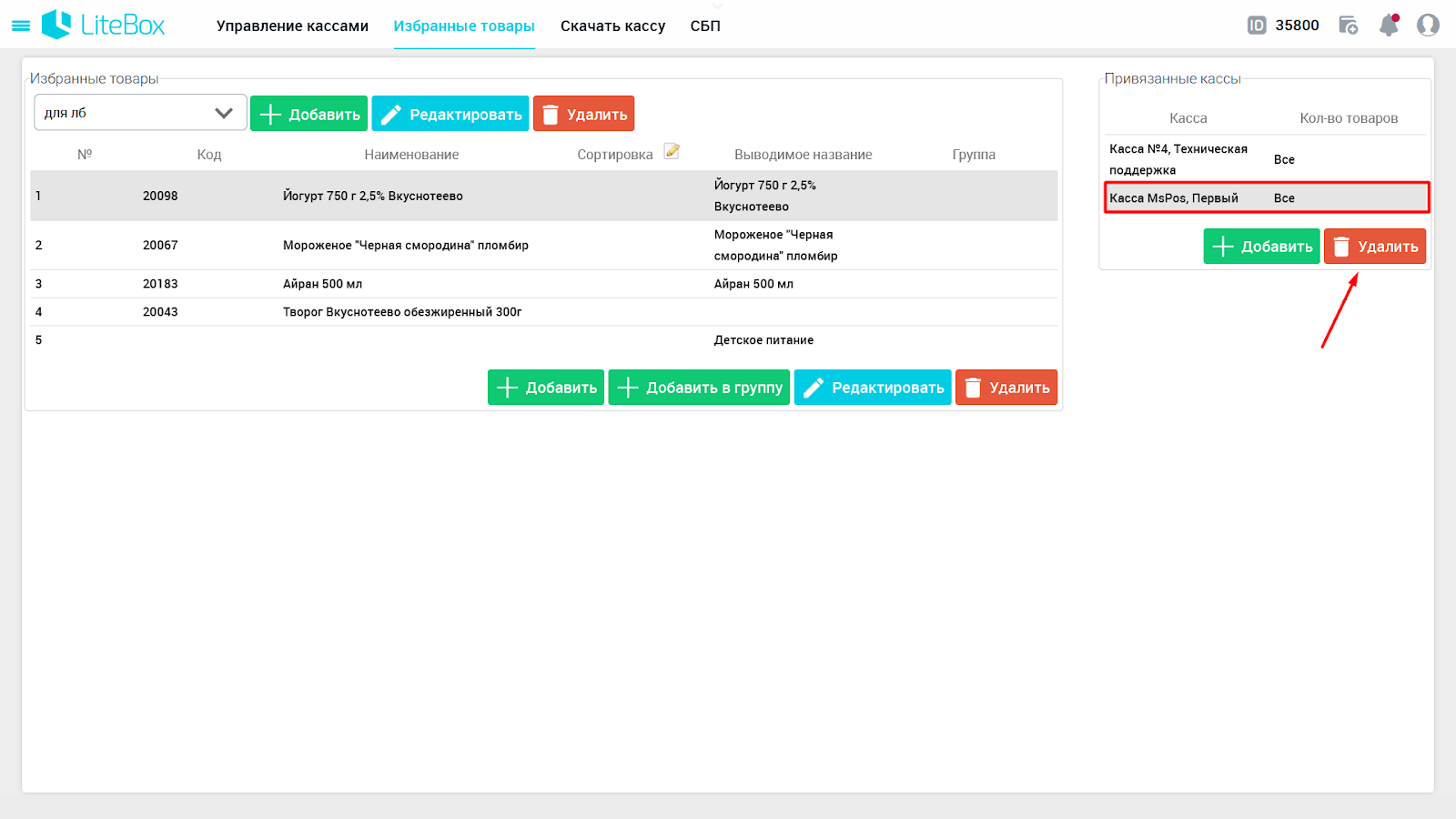Click code cell 20043
Image resolution: width=1456 pixels, height=819 pixels.
[x=160, y=312]
